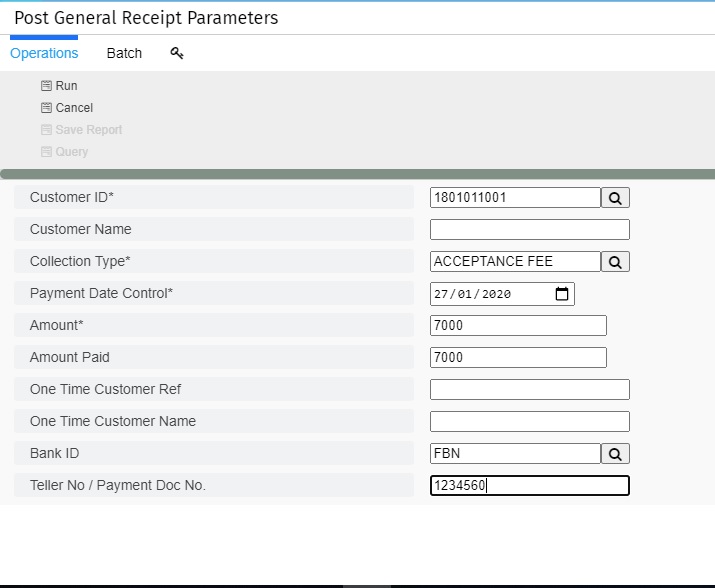
Task: Focus the Teller No / Payment Doc field
Action: click(530, 485)
